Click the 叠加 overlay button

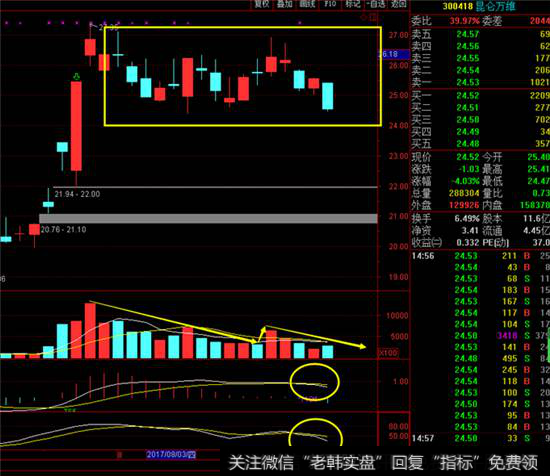coord(284,4)
